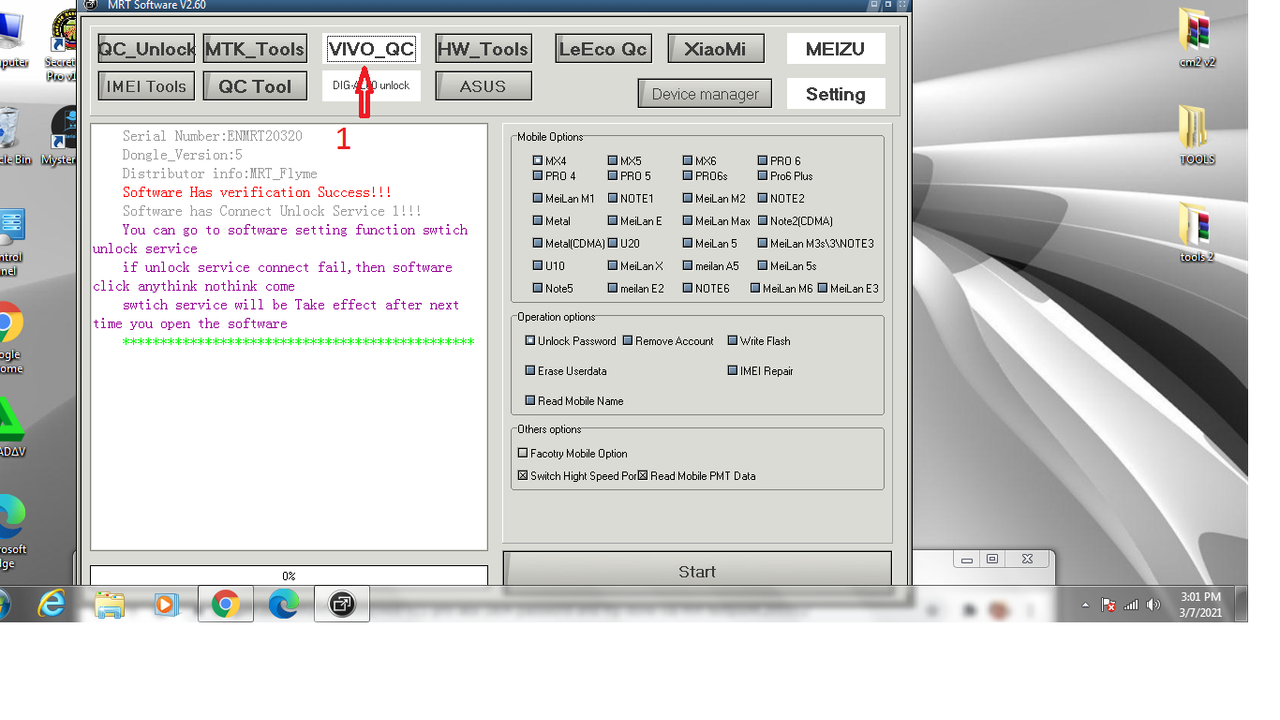Open Microsoft Edge desktop shortcut
The width and height of the screenshot is (1280, 720).
pyautogui.click(x=12, y=531)
